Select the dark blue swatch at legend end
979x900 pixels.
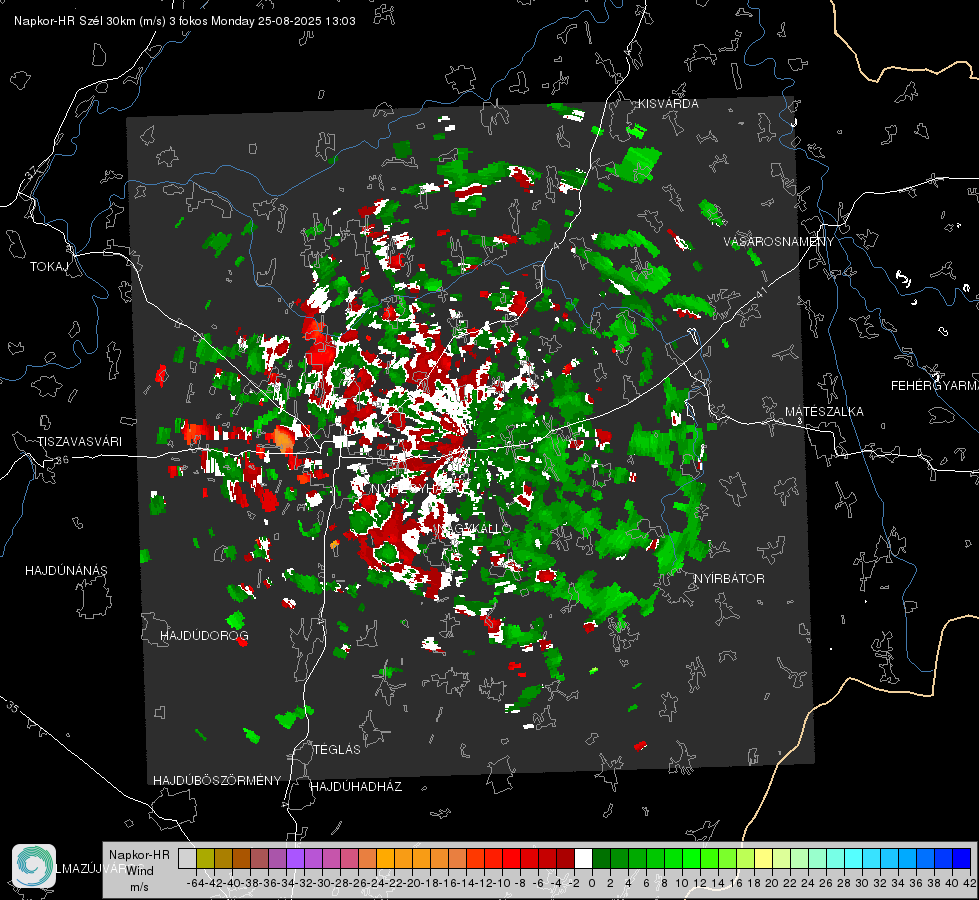[962, 858]
